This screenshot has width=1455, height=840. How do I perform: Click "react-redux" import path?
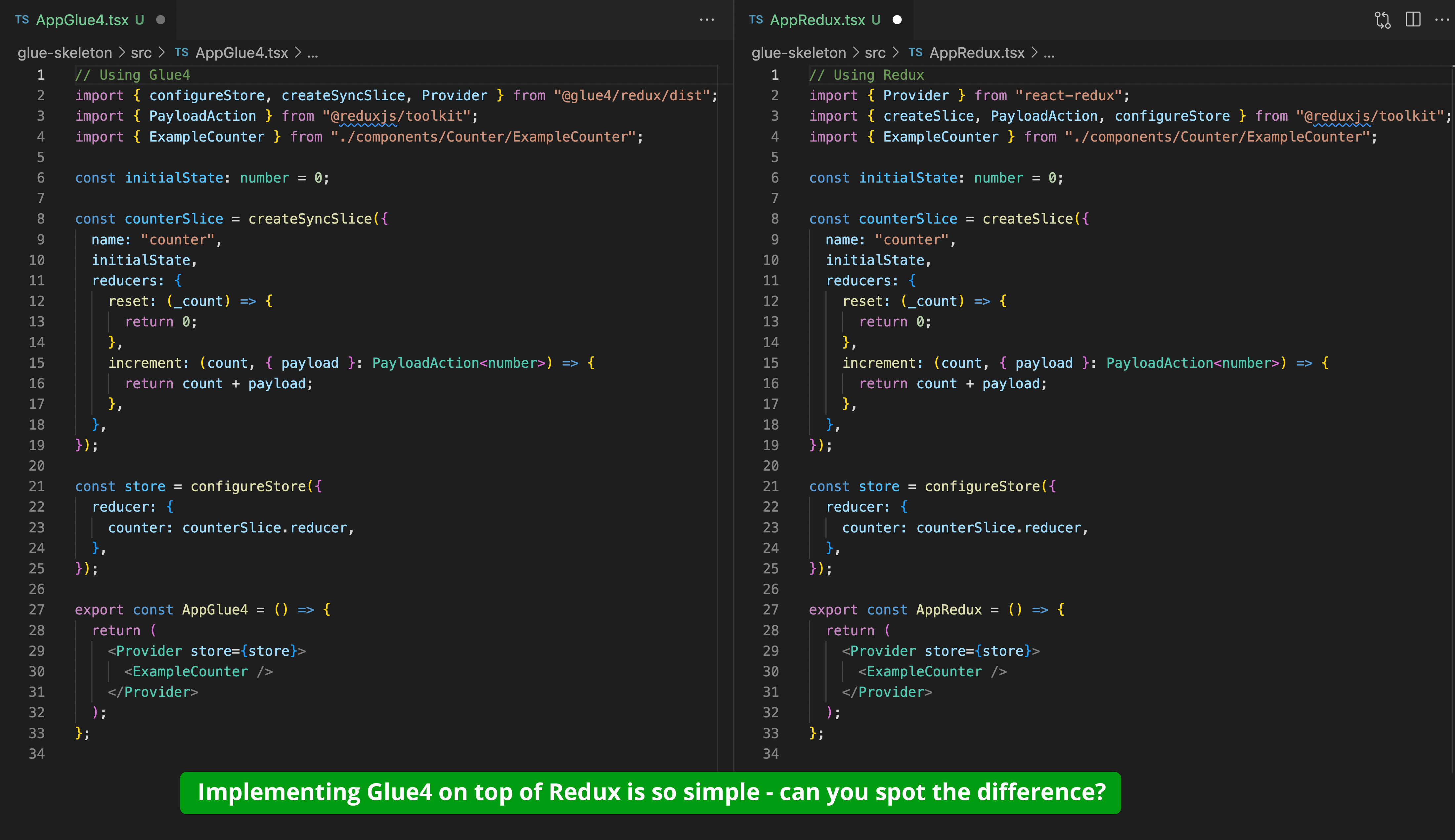click(x=1068, y=95)
